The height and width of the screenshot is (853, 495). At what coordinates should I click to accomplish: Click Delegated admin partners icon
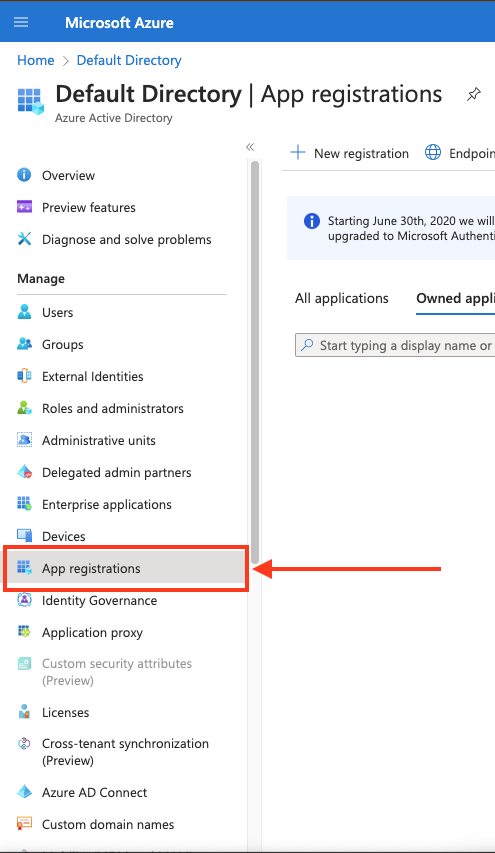coord(24,472)
